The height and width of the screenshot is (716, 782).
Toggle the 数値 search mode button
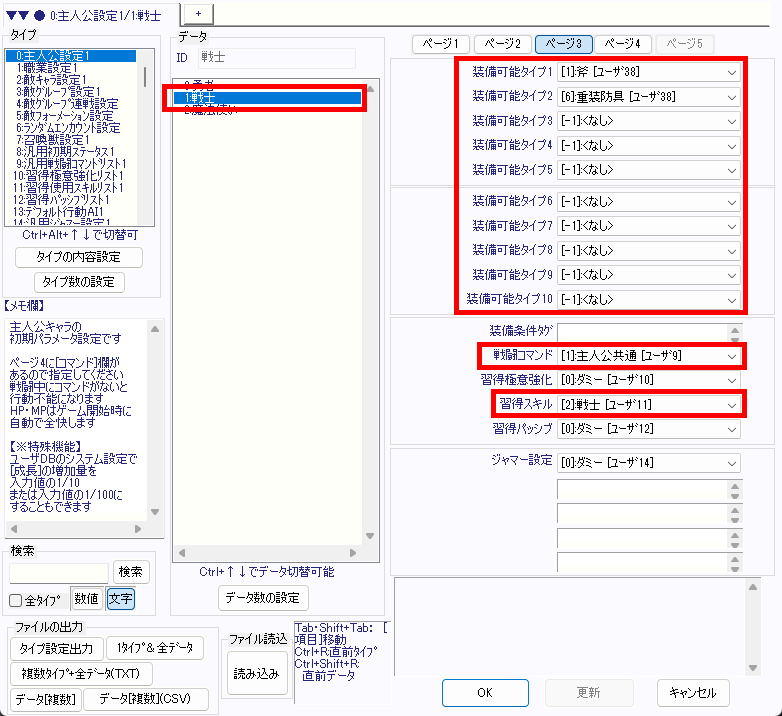[x=87, y=599]
